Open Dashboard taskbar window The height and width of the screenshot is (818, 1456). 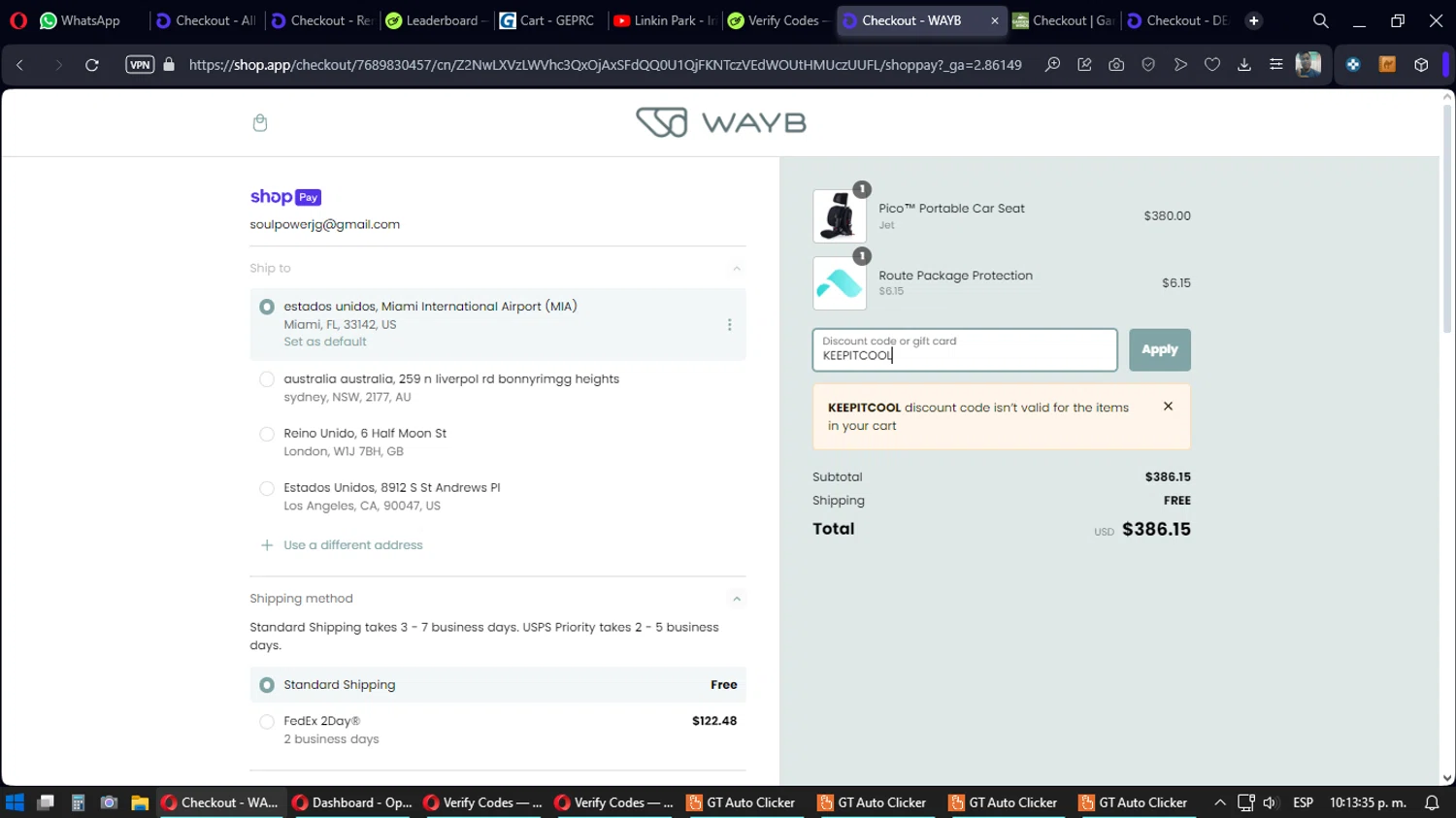coord(353,802)
